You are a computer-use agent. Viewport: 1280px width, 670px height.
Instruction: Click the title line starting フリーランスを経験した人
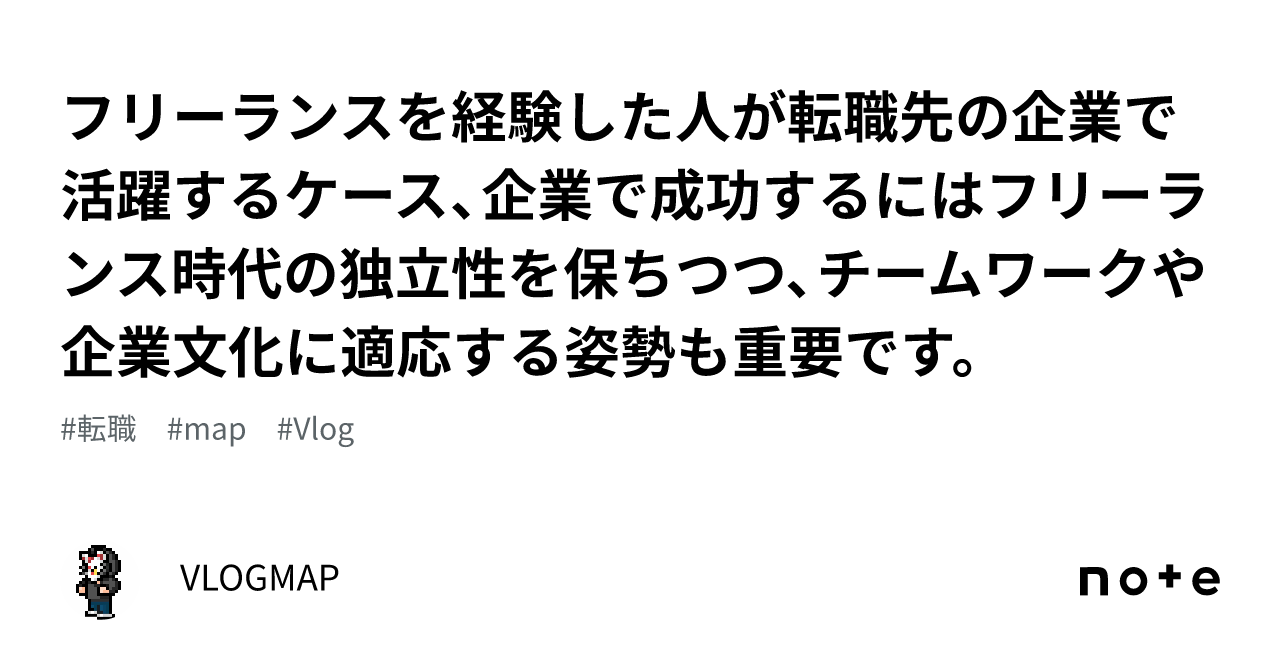click(x=623, y=124)
